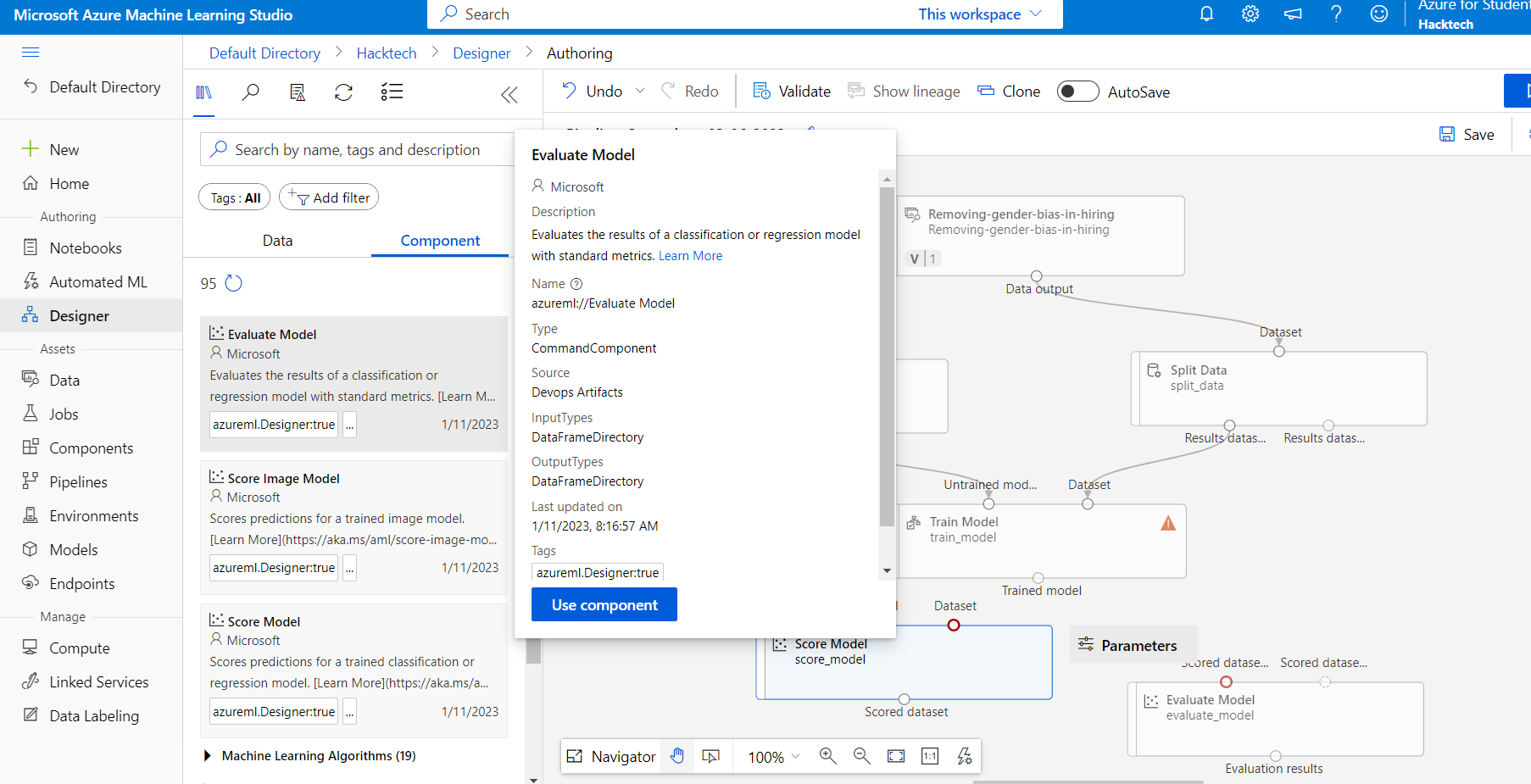Expand Machine Learning Algorithms (19) group
Image resolution: width=1531 pixels, height=784 pixels.
pos(208,756)
